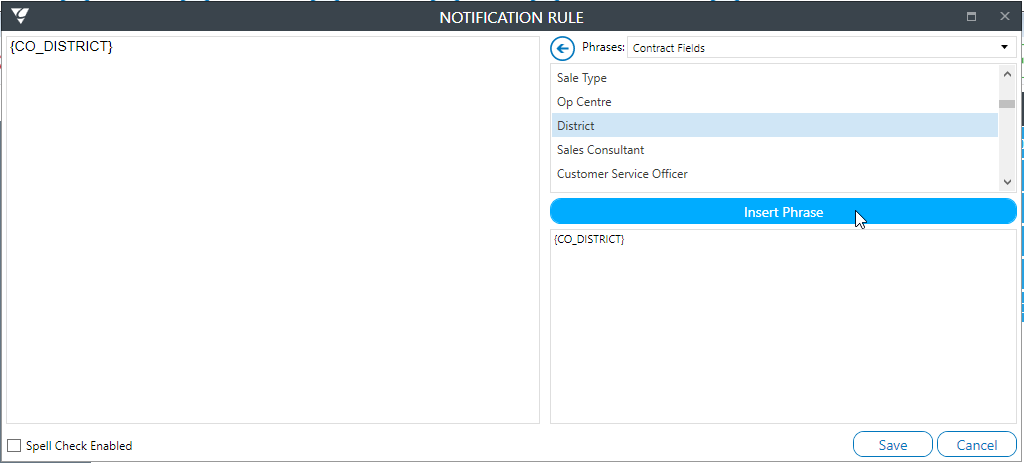Select District in the phrase list
This screenshot has width=1024, height=463.
click(x=775, y=125)
